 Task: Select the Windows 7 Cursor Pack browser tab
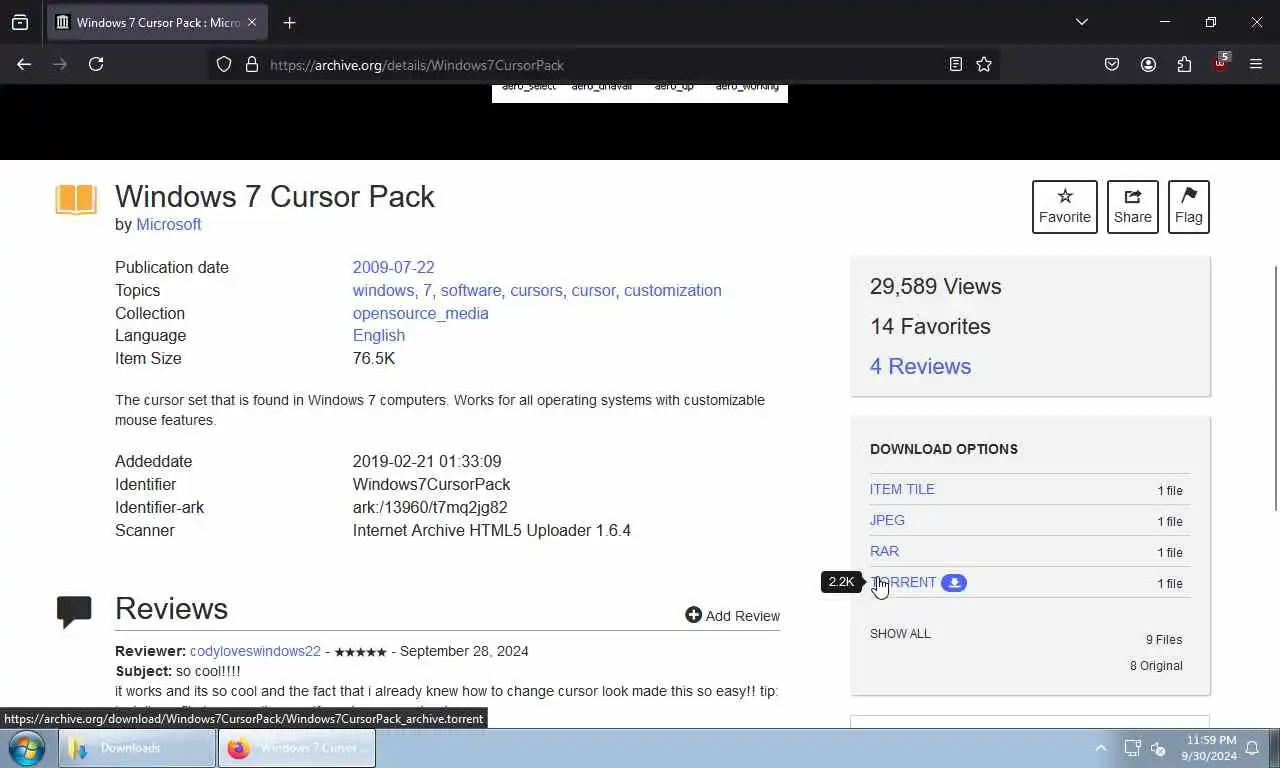pos(156,22)
